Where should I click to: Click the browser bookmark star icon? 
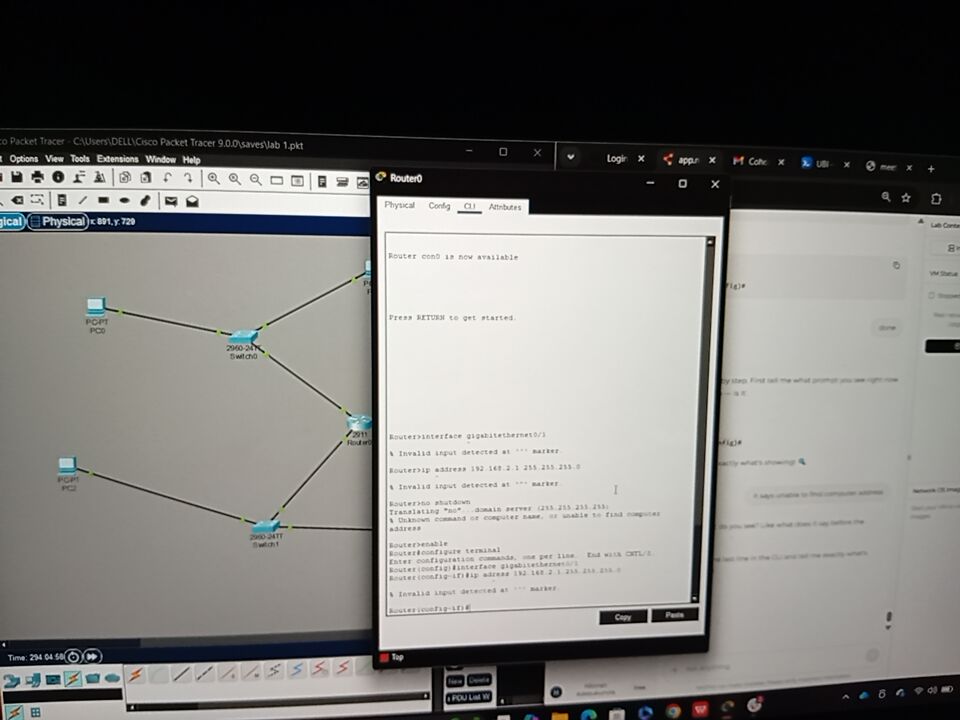point(906,197)
